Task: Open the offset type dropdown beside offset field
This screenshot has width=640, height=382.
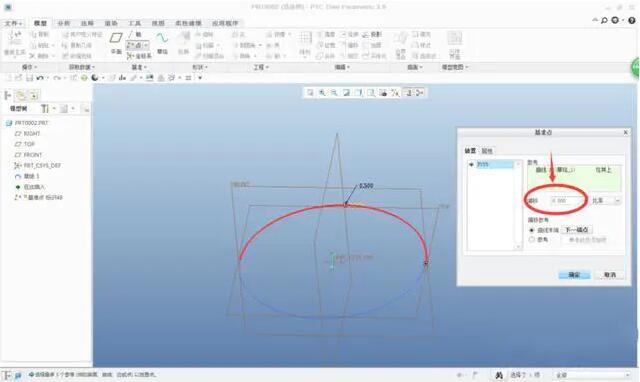Action: 606,201
